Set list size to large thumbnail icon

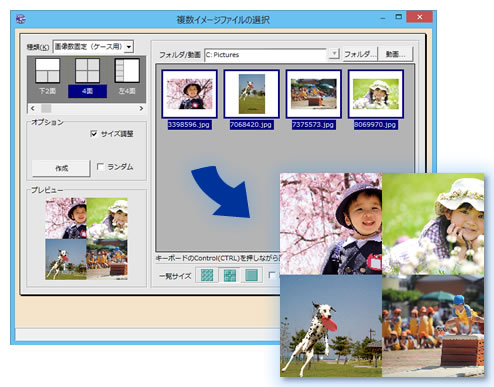point(251,275)
